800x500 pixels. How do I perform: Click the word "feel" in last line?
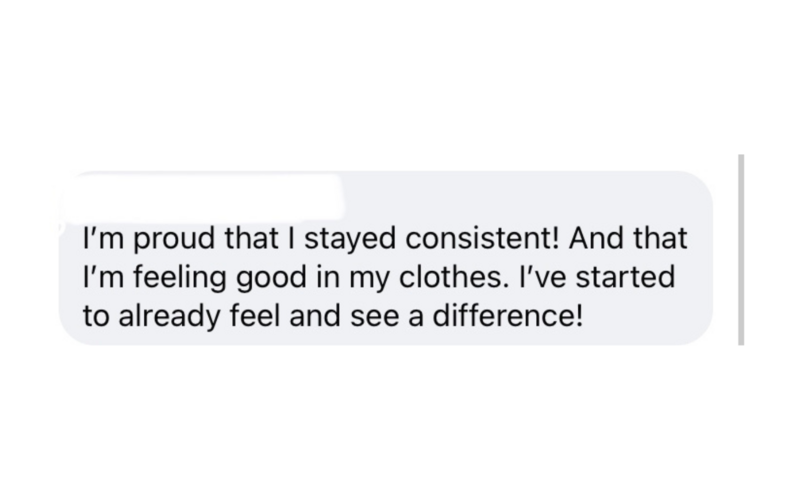(255, 316)
